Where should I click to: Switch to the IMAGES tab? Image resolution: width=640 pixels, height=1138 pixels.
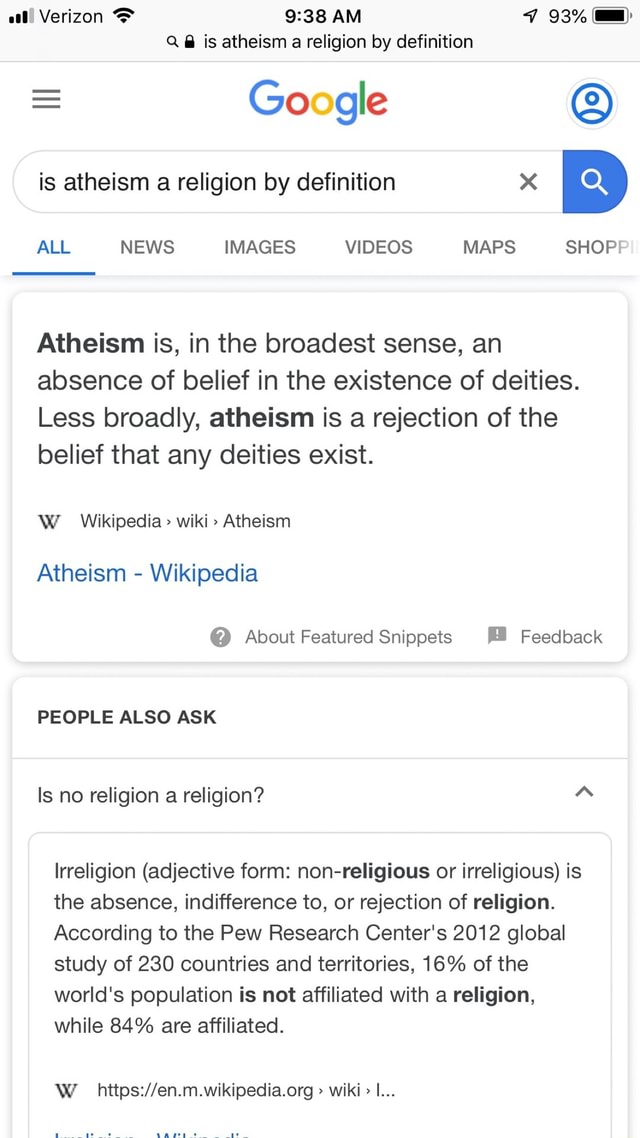[259, 247]
